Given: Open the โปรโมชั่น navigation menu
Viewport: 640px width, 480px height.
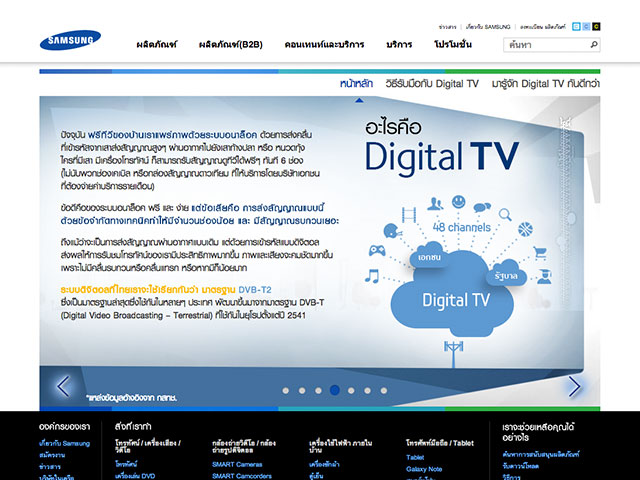Looking at the screenshot, I should (458, 45).
